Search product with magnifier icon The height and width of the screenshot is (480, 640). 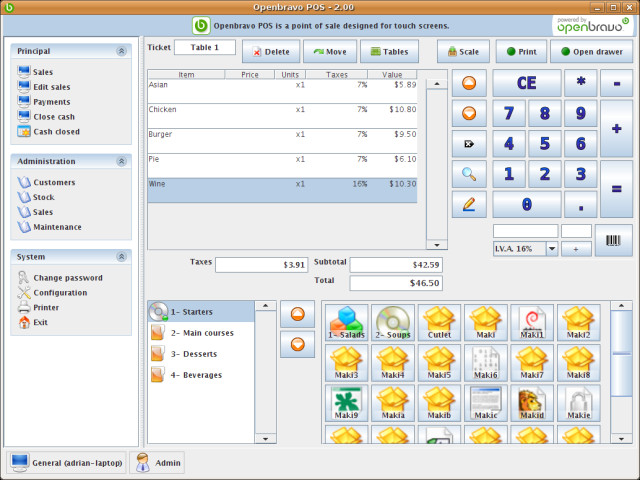(469, 174)
